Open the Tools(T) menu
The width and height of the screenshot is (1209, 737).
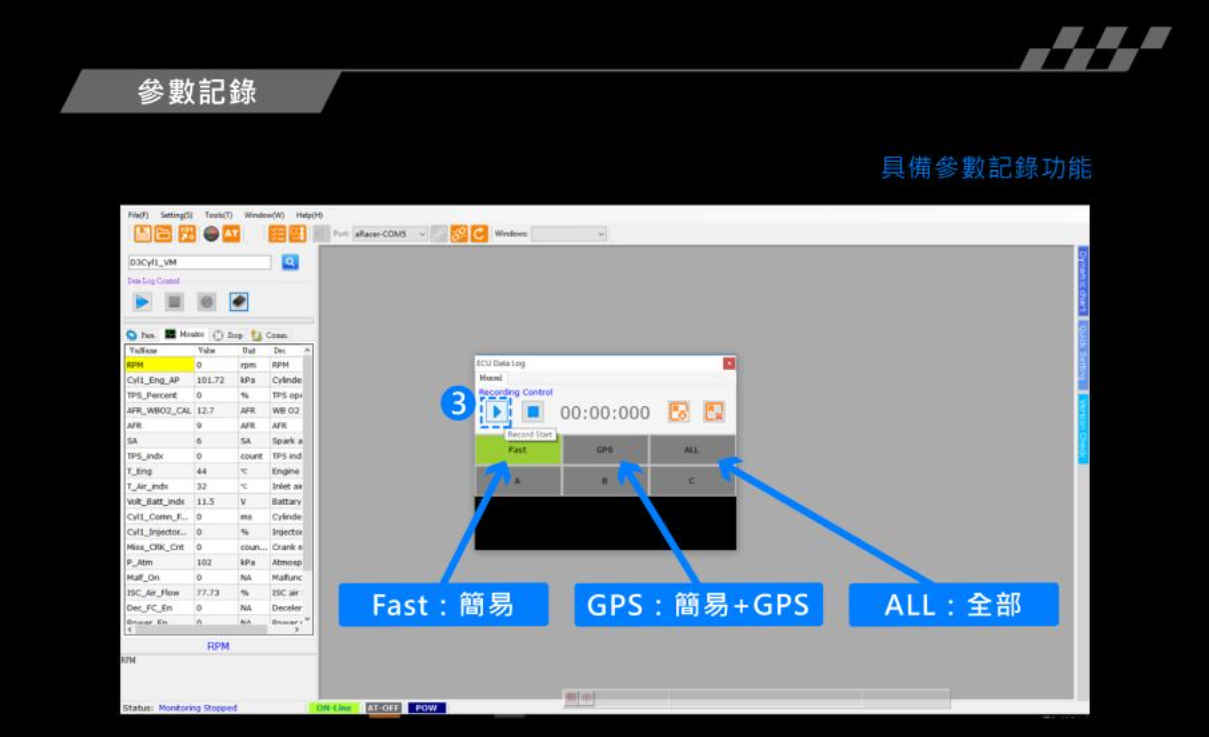pos(219,215)
